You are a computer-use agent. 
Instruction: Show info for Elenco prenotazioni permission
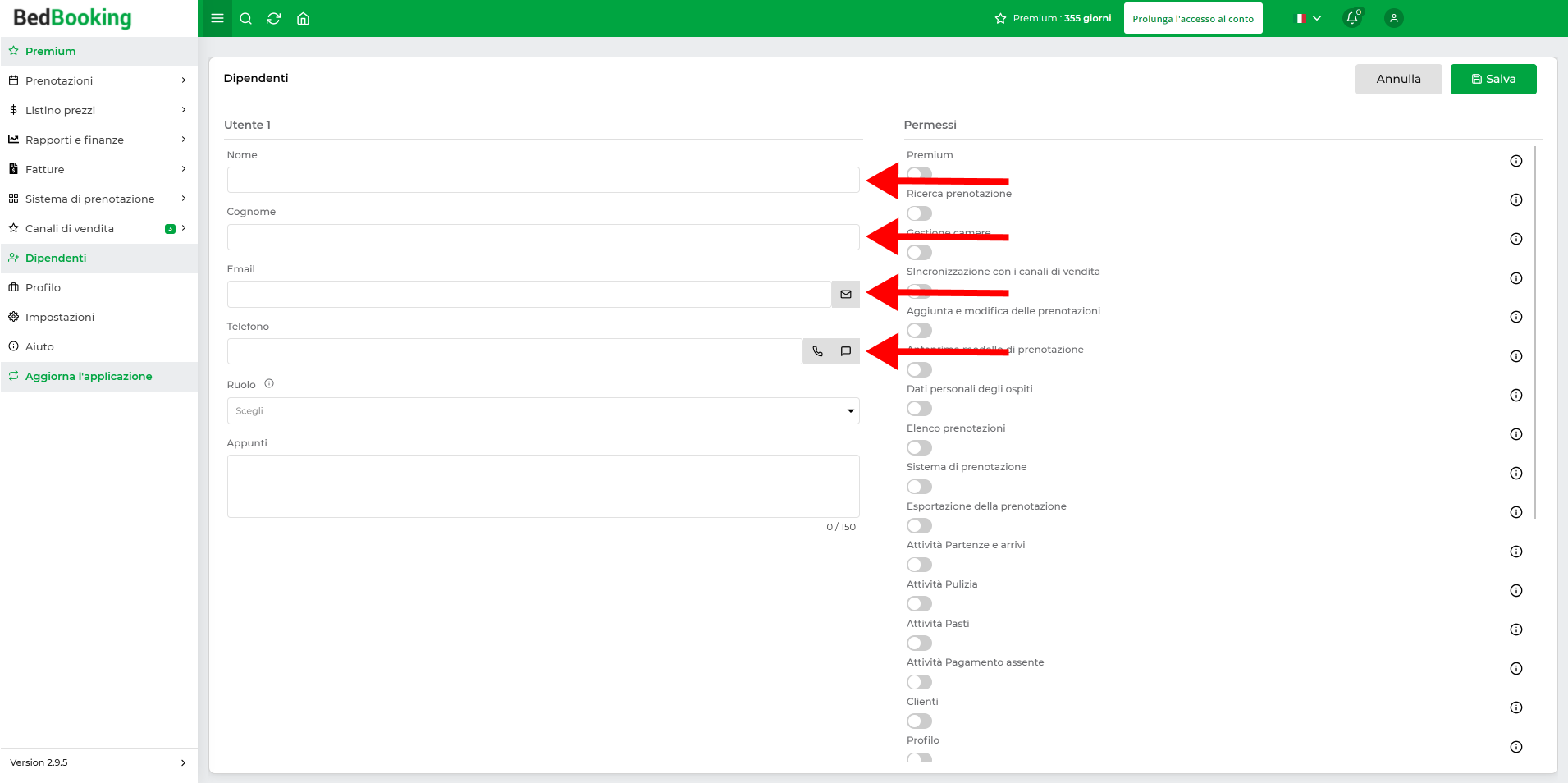point(1516,434)
